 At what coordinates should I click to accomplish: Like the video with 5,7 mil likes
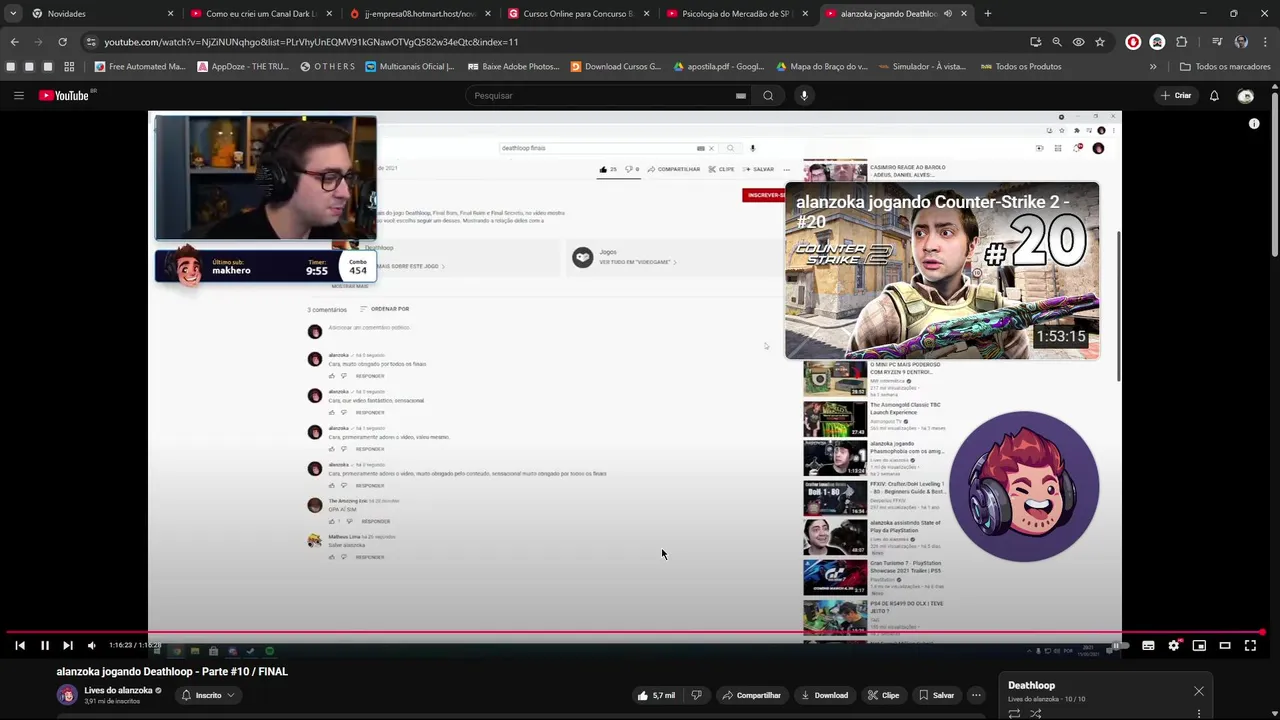pos(656,695)
